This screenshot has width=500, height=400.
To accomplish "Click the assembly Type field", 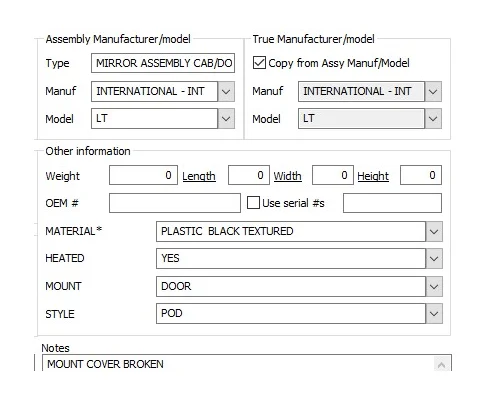I will tap(163, 63).
